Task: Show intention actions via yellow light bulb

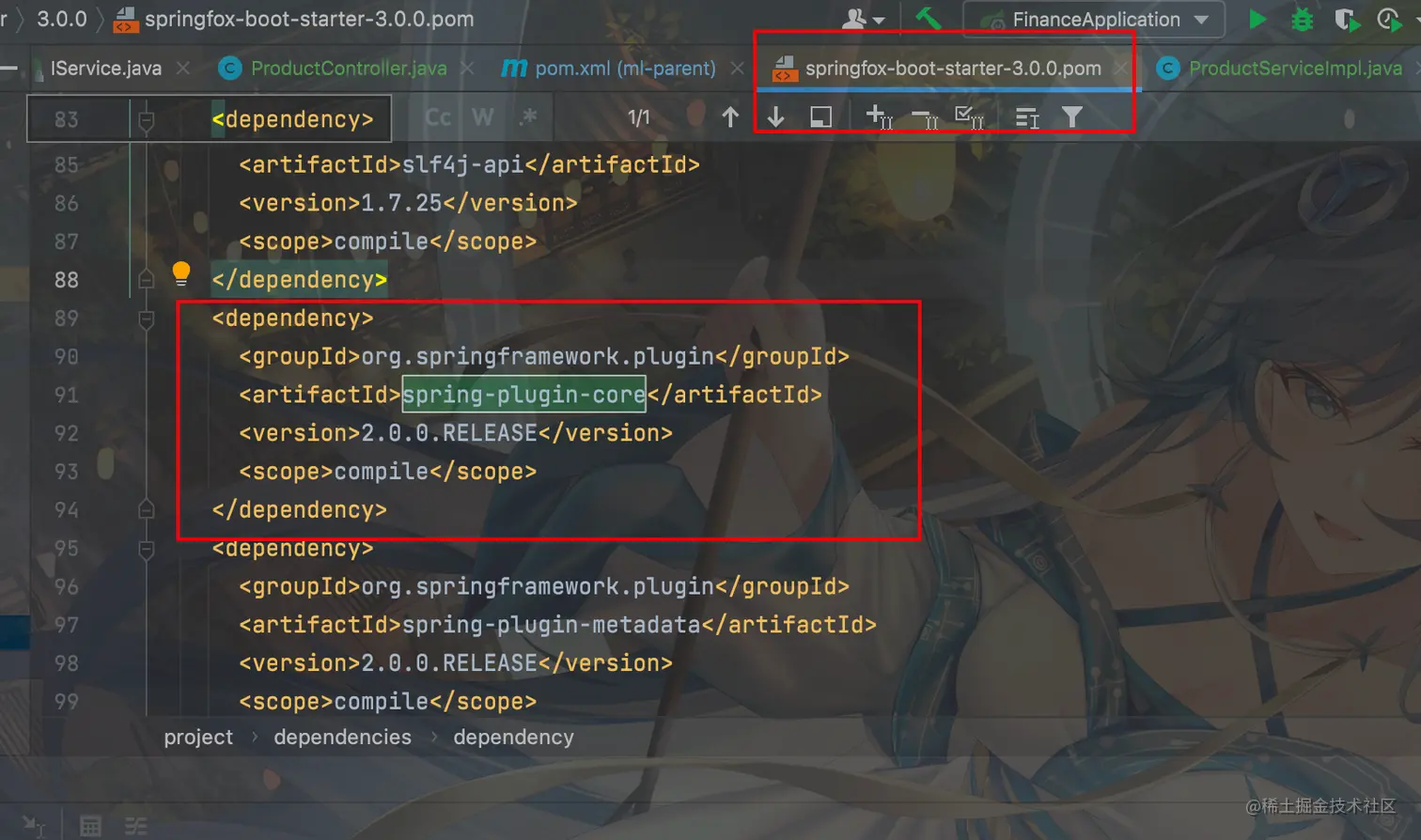Action: pos(181,274)
